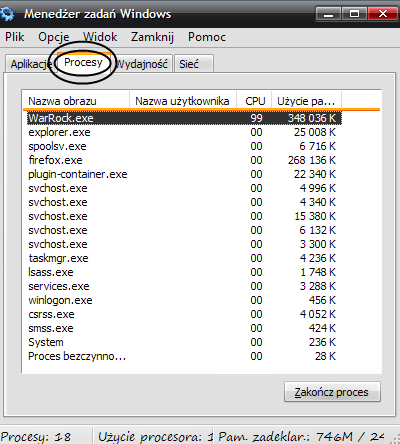400x444 pixels.
Task: Switch to the Sieć tab
Action: tap(194, 64)
